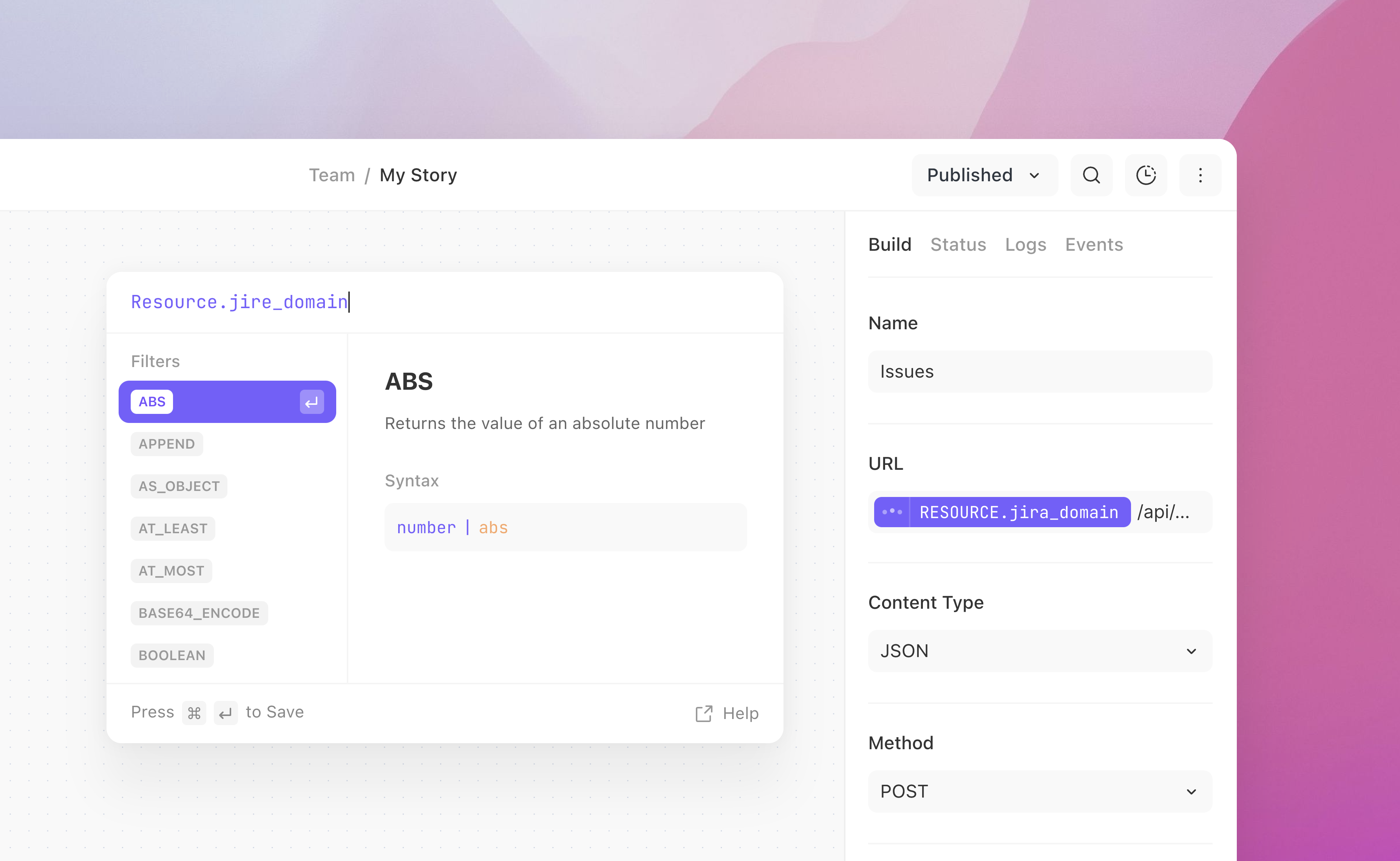
Task: Click the Resource.jire_domain formula input
Action: click(x=444, y=302)
